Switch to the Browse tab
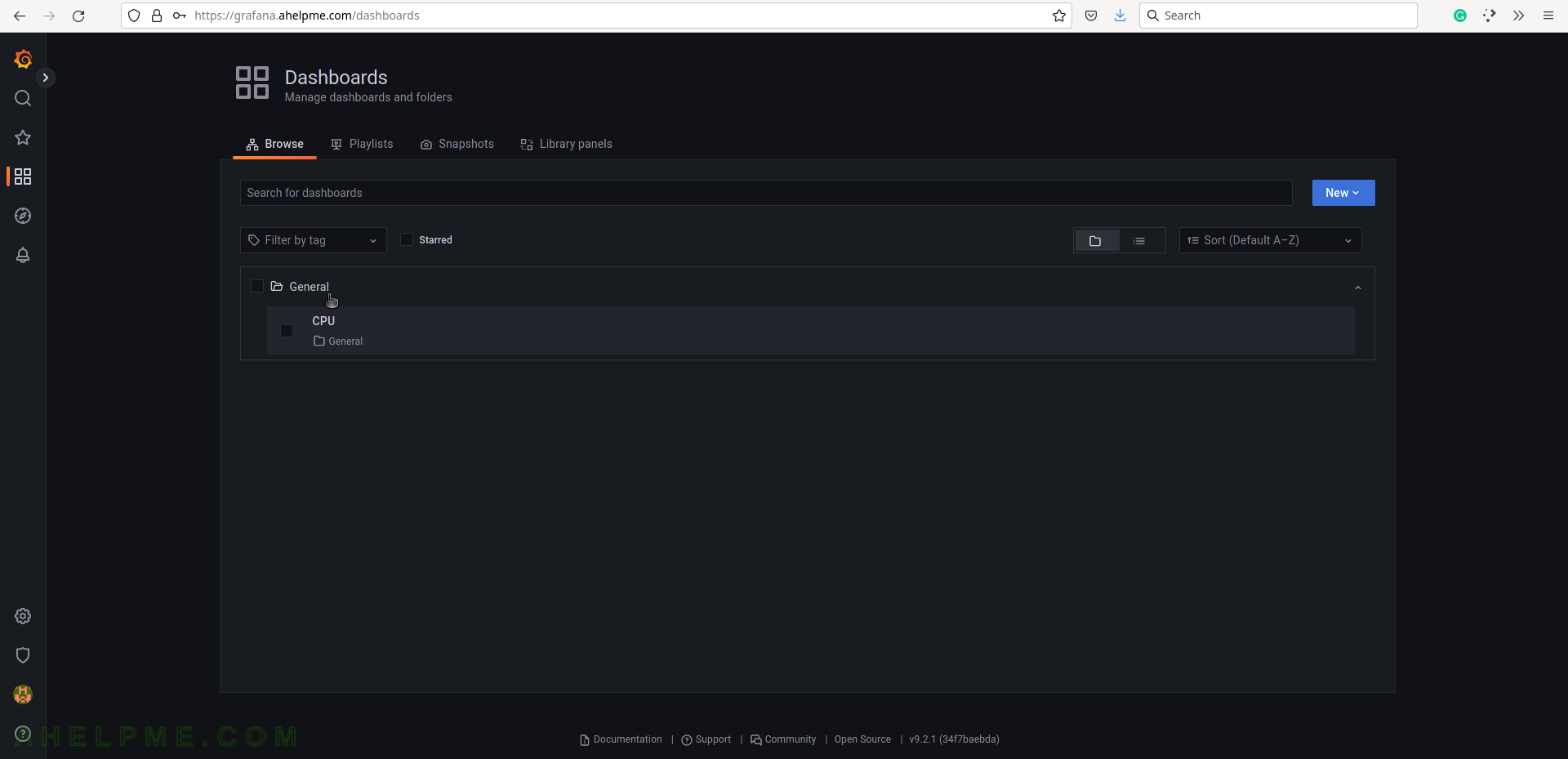Image resolution: width=1568 pixels, height=759 pixels. 274,144
